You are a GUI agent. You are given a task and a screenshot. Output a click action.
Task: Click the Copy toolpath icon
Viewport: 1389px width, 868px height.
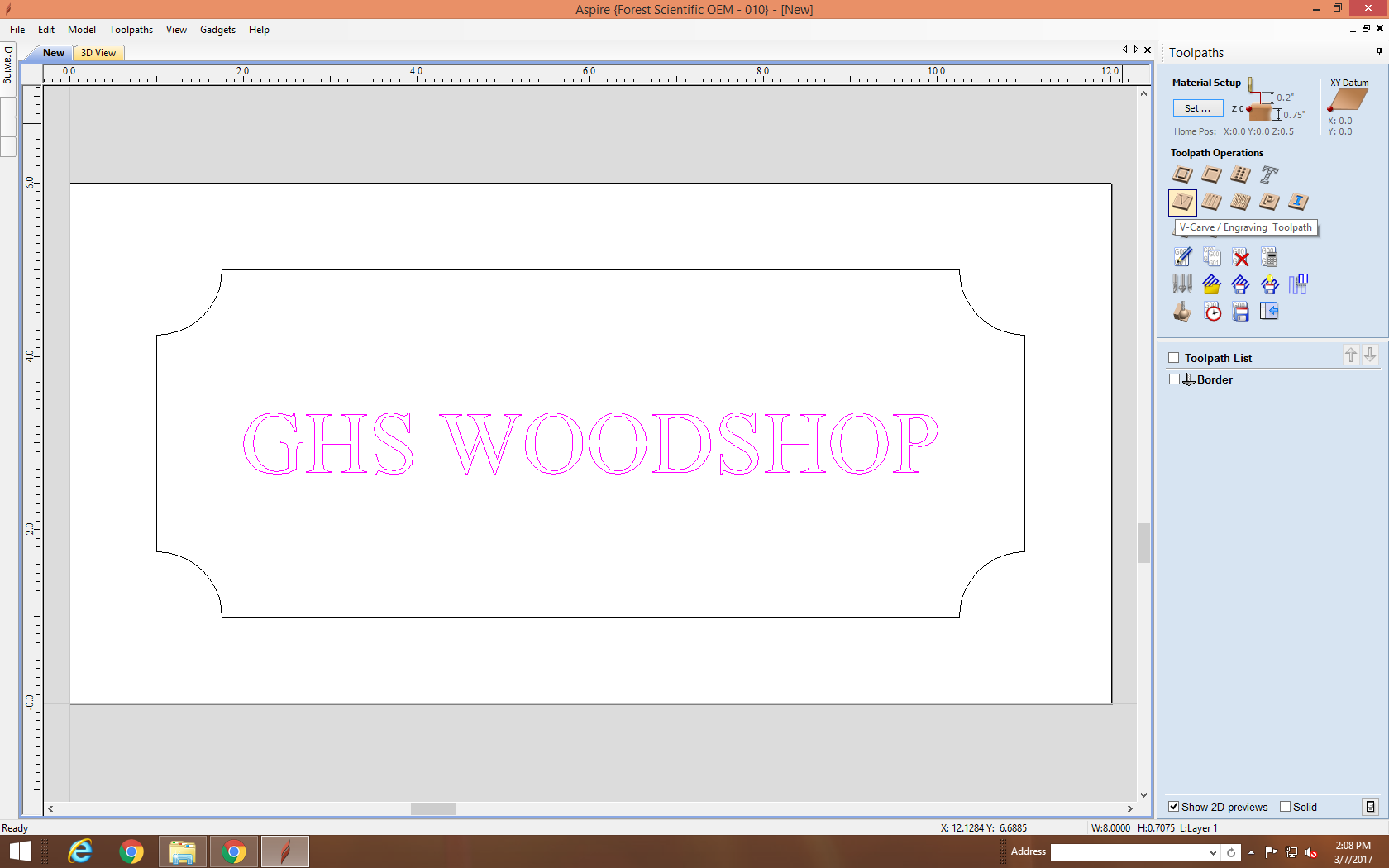[1211, 257]
